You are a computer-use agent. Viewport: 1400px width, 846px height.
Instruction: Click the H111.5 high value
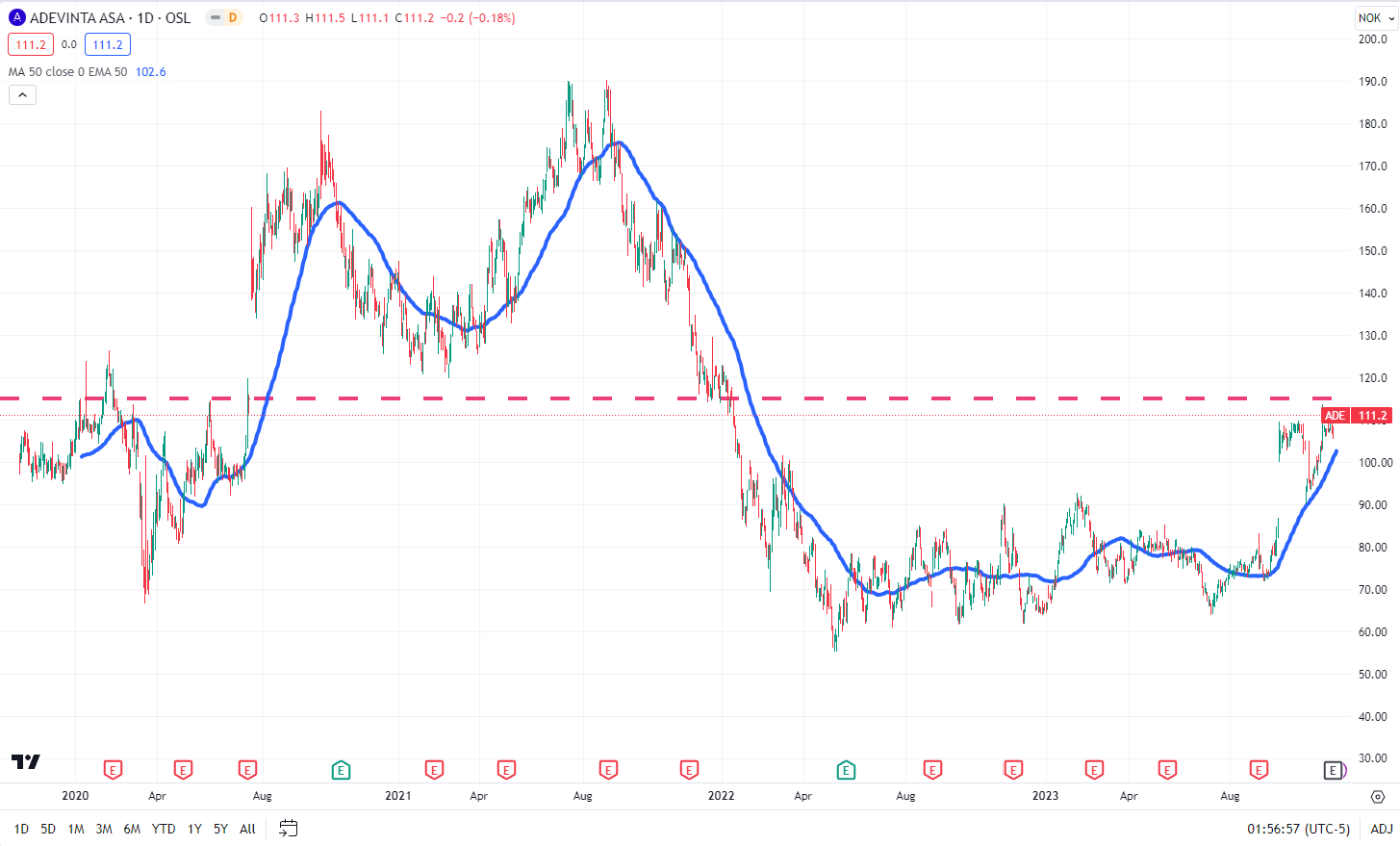(325, 17)
